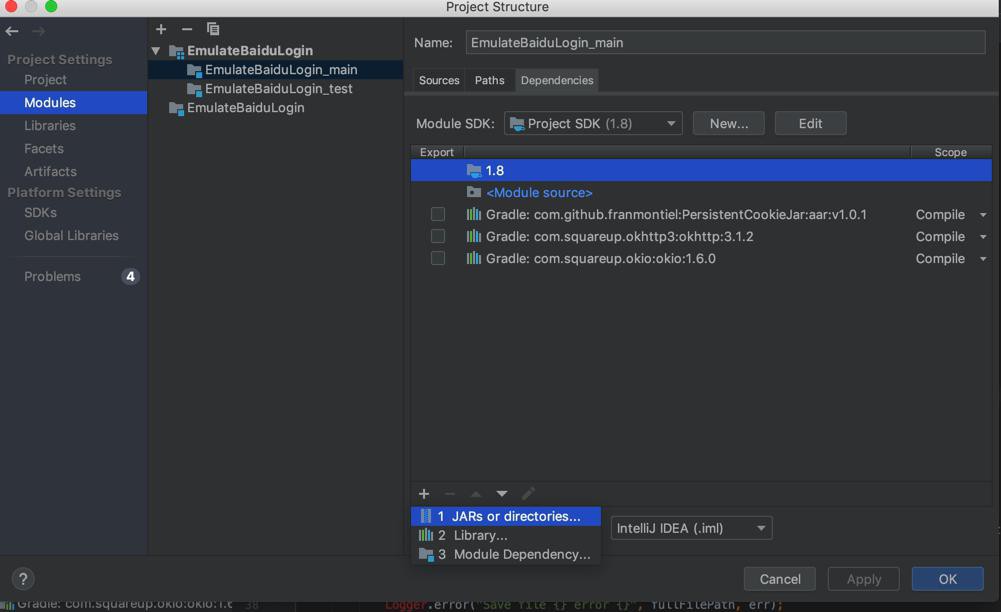The height and width of the screenshot is (612, 1001).
Task: Toggle export for okhttp 3.1.2 dependency
Action: 438,236
